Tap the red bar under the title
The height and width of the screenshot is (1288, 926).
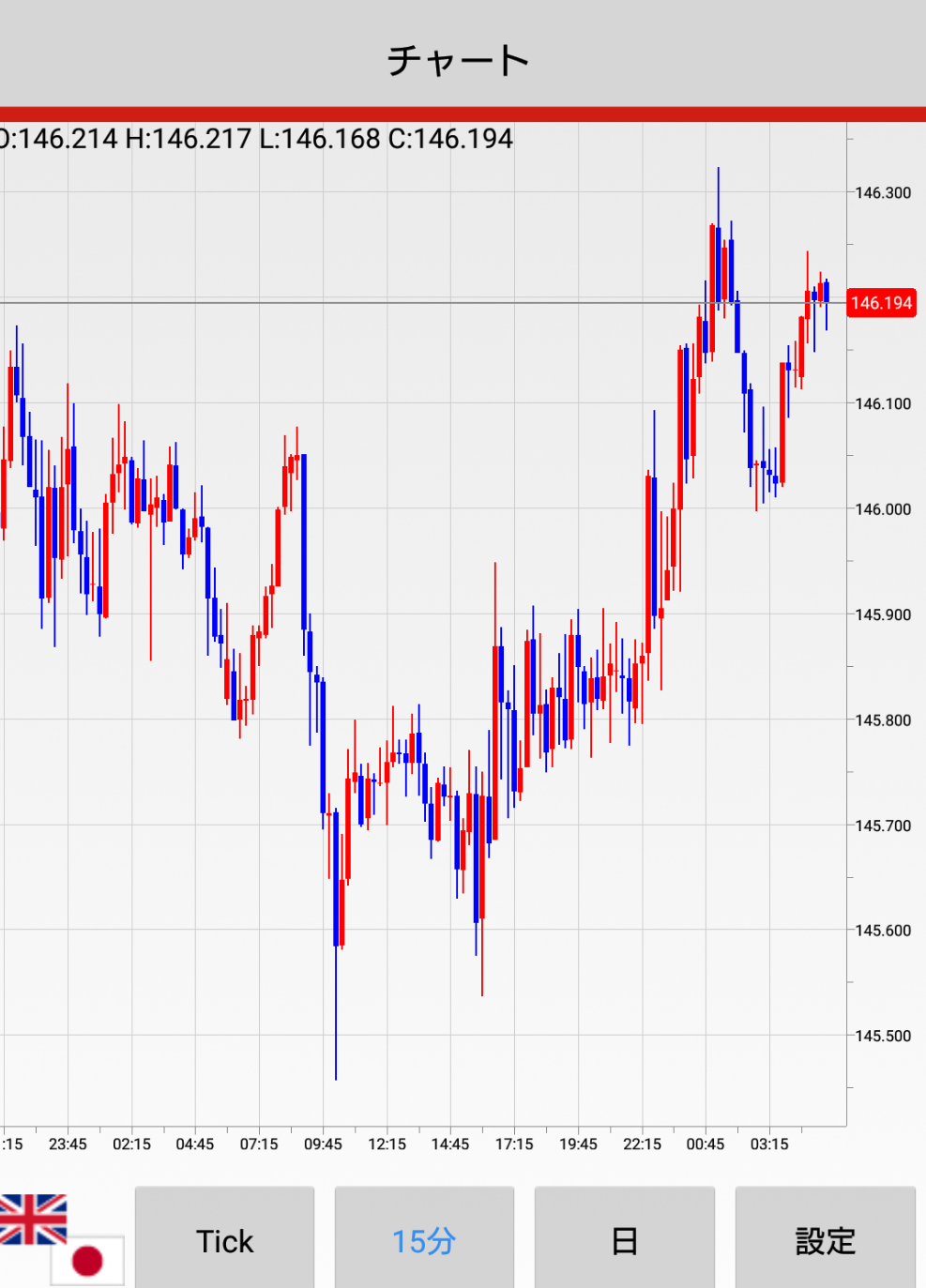point(463,114)
